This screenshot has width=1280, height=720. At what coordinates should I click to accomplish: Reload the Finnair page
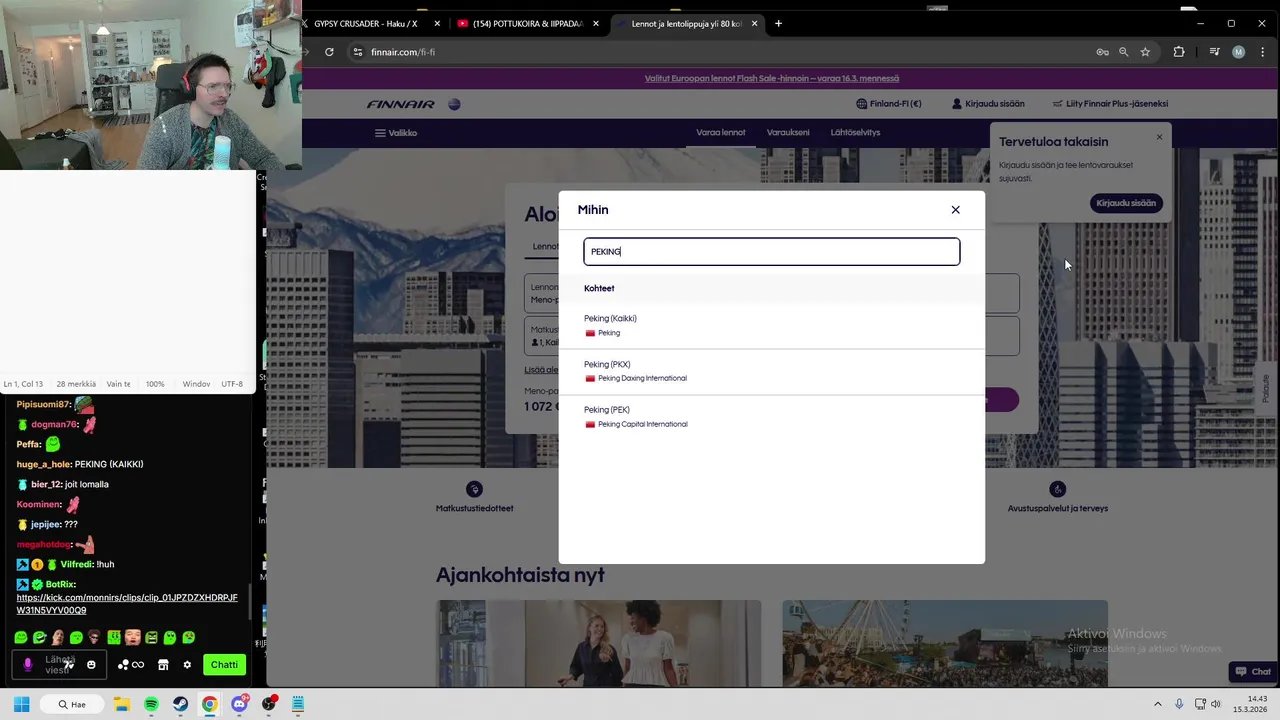coord(329,52)
